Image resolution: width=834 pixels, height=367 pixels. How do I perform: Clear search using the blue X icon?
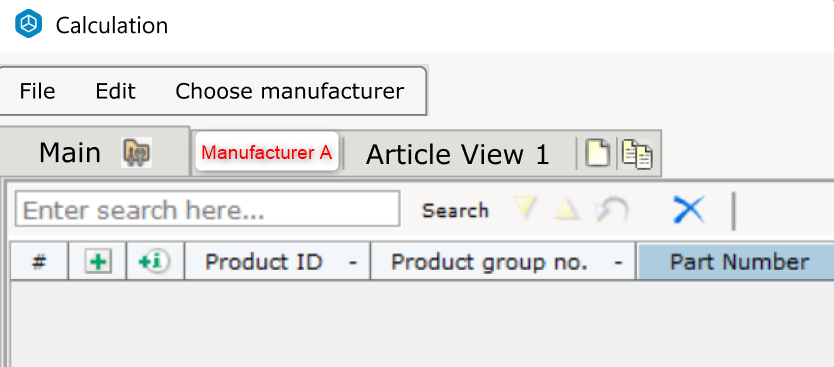point(689,210)
